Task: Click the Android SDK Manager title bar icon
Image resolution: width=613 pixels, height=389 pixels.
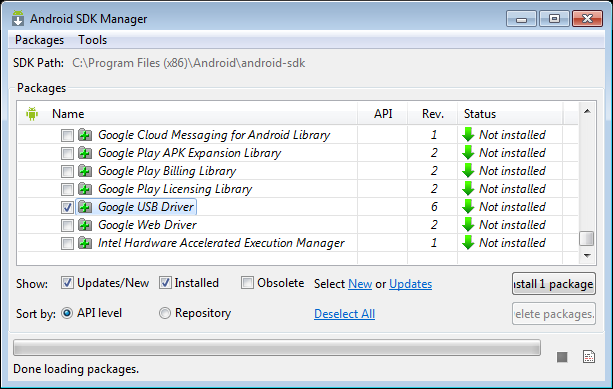Action: tap(18, 18)
